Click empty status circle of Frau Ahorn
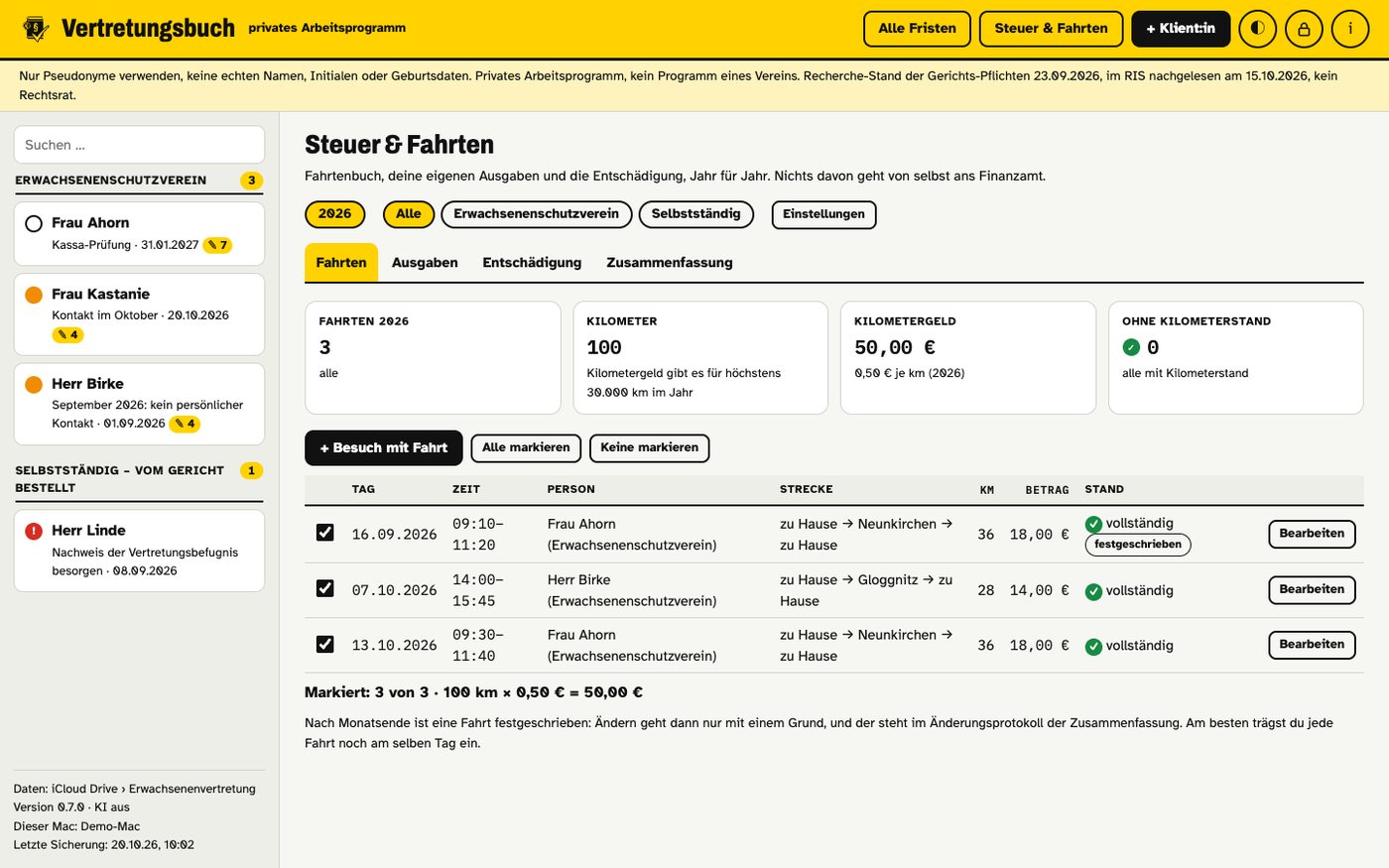 pos(34,223)
